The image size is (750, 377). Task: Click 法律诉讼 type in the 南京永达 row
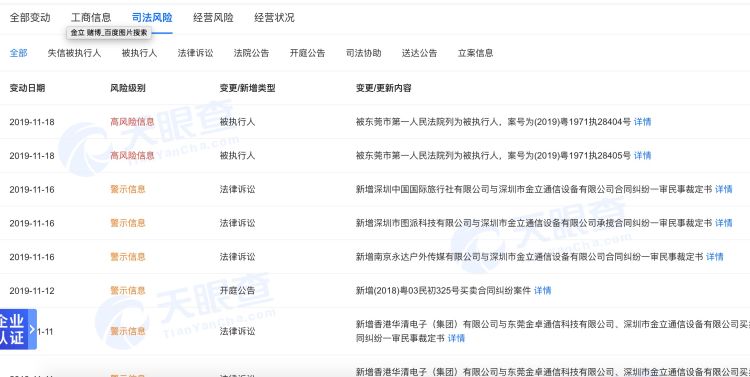pos(237,257)
